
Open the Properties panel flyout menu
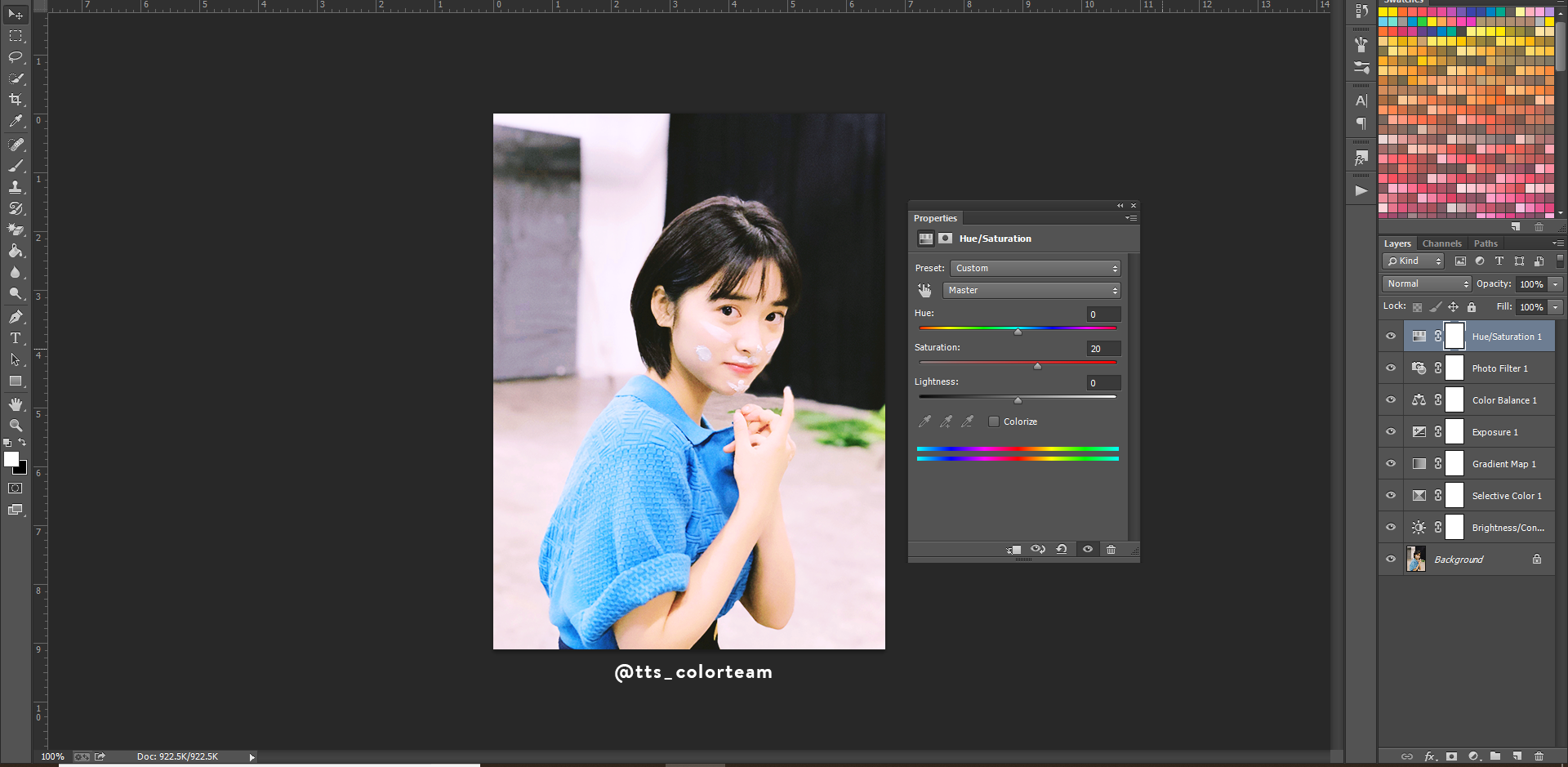tap(1131, 218)
